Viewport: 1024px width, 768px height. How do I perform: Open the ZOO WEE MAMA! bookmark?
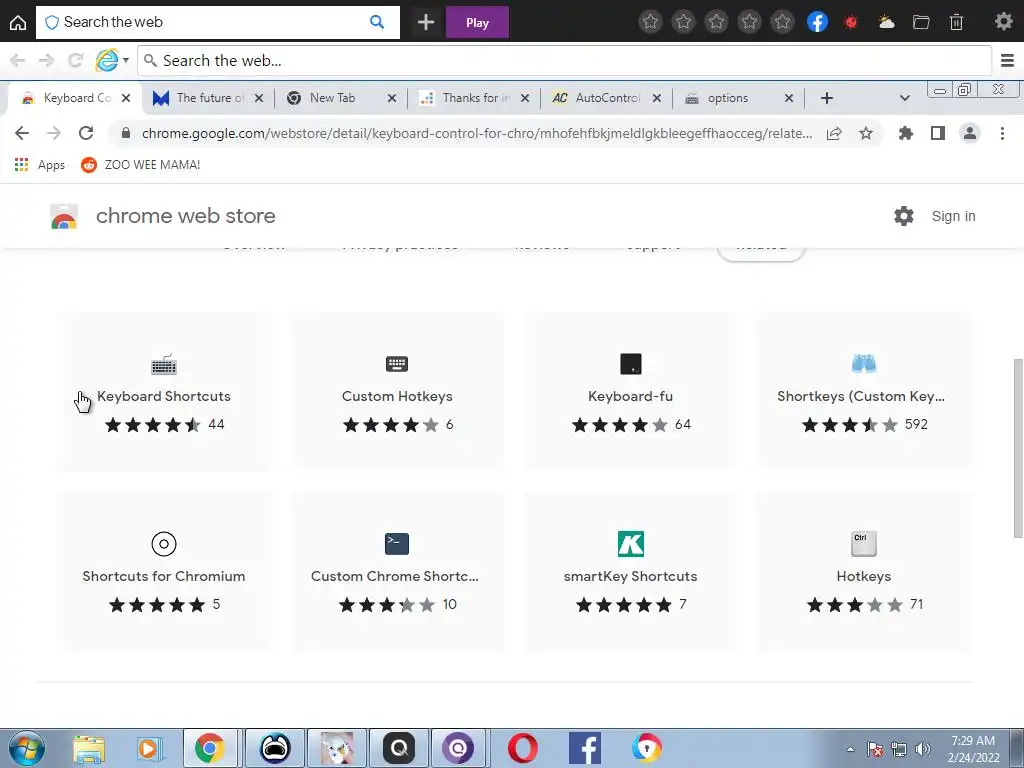140,165
